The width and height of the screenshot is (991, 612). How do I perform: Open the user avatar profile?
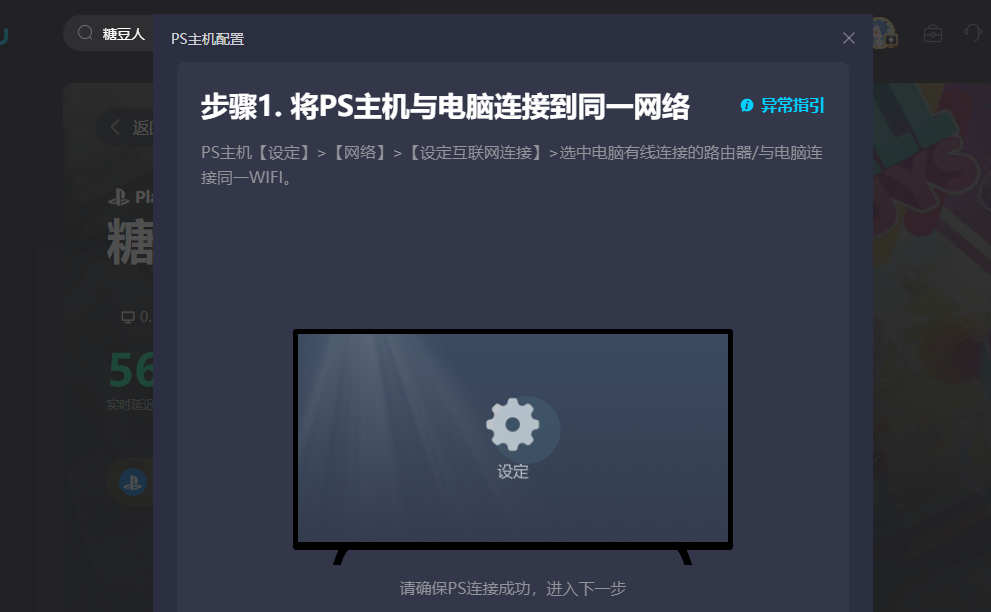[x=884, y=33]
